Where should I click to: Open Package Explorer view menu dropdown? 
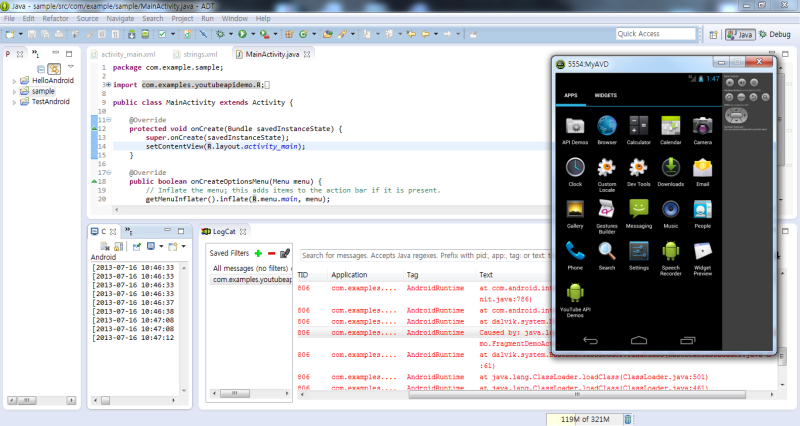(x=71, y=67)
